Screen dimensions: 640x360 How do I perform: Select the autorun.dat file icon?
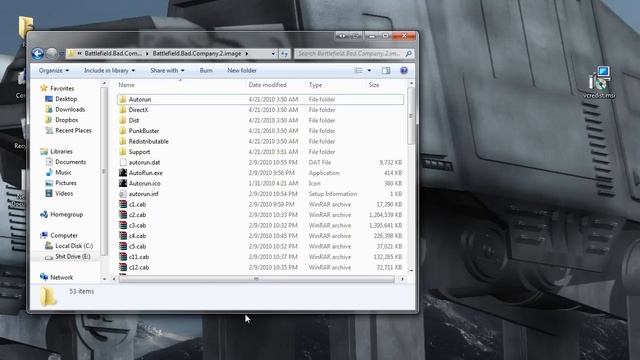(x=123, y=162)
